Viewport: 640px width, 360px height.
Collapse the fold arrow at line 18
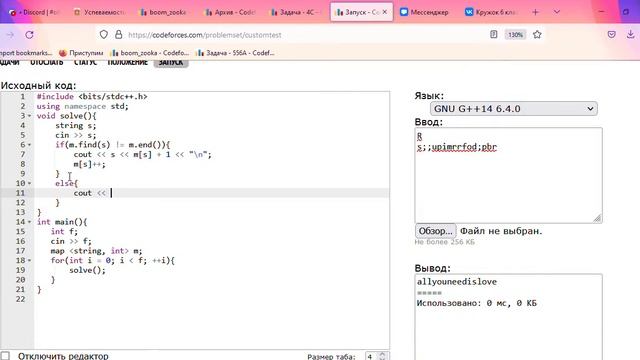[29, 260]
